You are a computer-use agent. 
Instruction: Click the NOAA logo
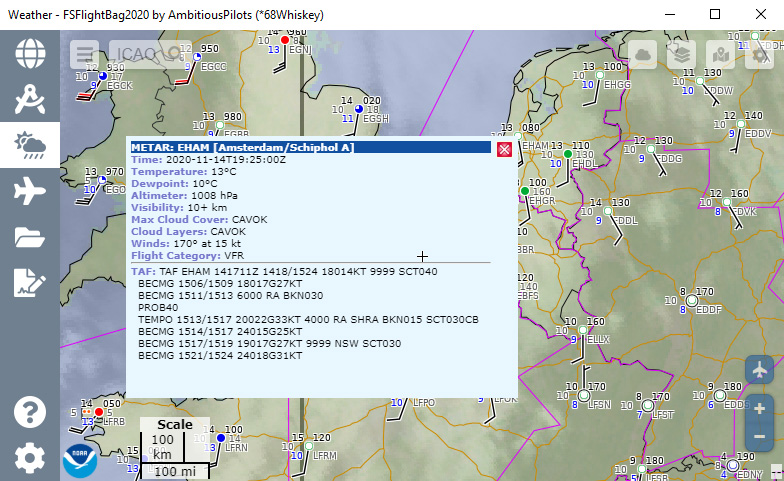(80, 460)
